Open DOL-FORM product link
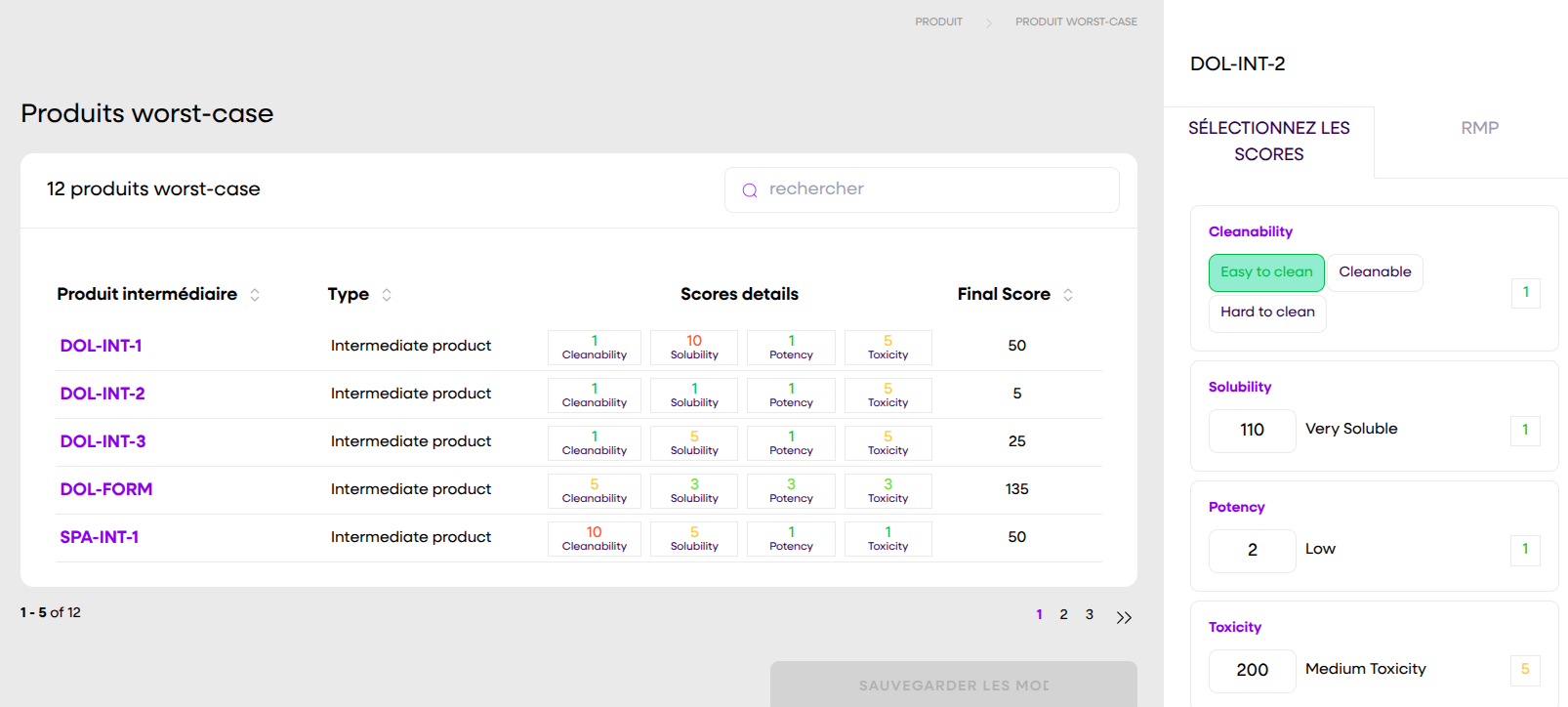Image resolution: width=1568 pixels, height=707 pixels. [105, 489]
